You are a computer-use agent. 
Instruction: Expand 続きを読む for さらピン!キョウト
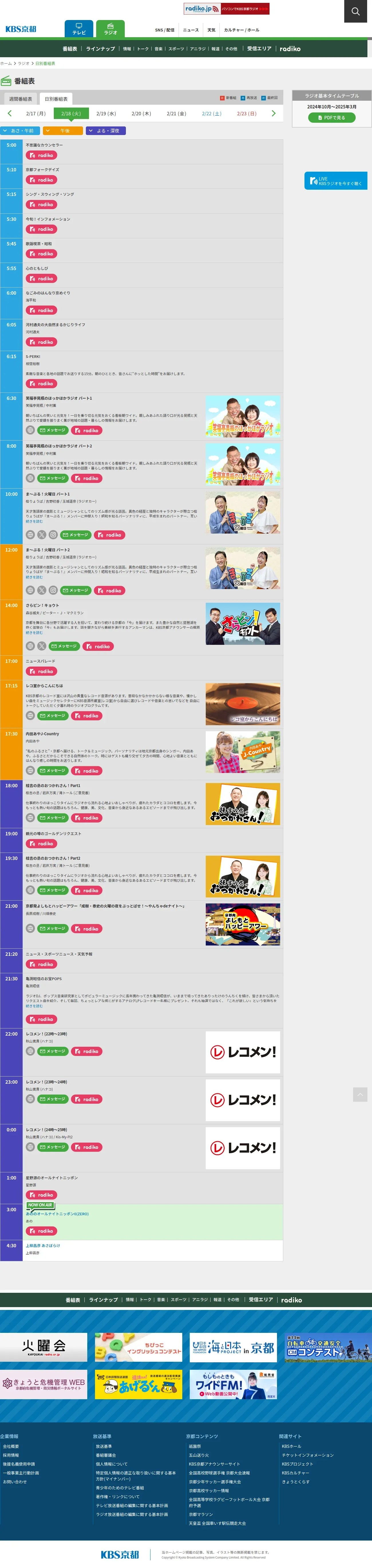pyautogui.click(x=34, y=633)
